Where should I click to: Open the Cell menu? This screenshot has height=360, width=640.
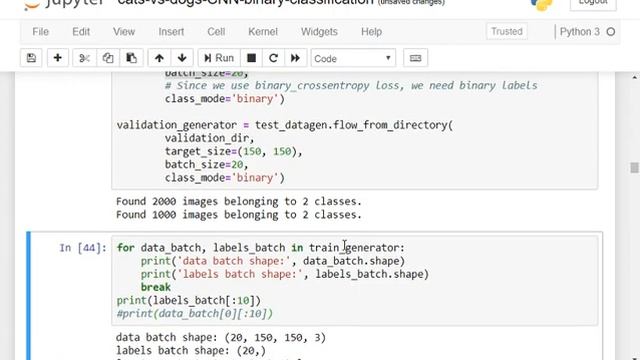216,31
